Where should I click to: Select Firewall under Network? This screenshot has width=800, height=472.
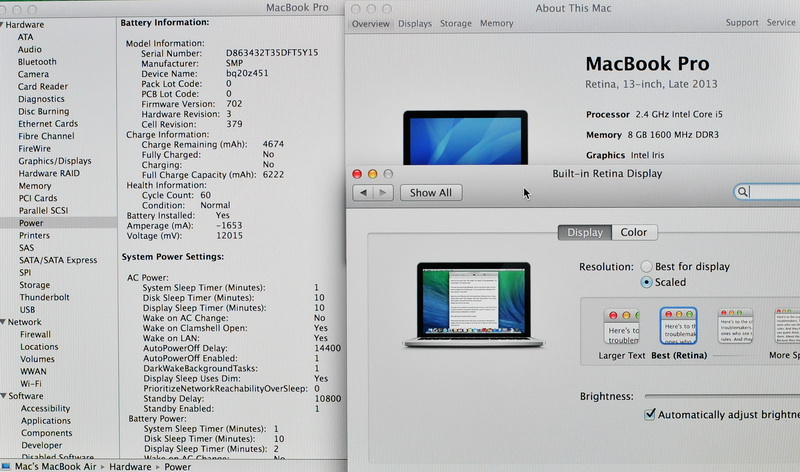[35, 334]
